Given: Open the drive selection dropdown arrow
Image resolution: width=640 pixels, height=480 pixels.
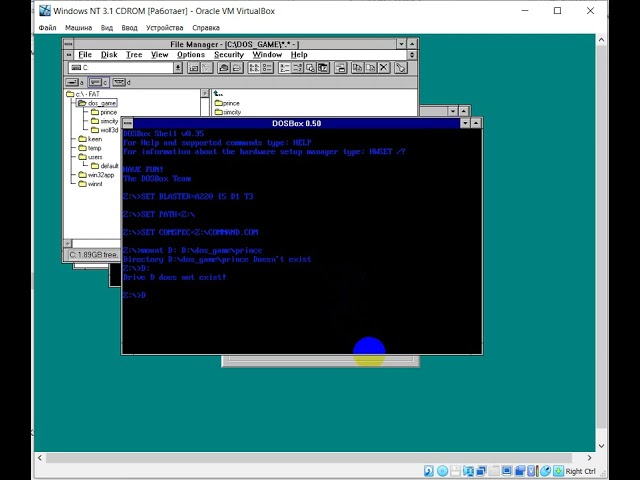Looking at the screenshot, I should (x=178, y=68).
